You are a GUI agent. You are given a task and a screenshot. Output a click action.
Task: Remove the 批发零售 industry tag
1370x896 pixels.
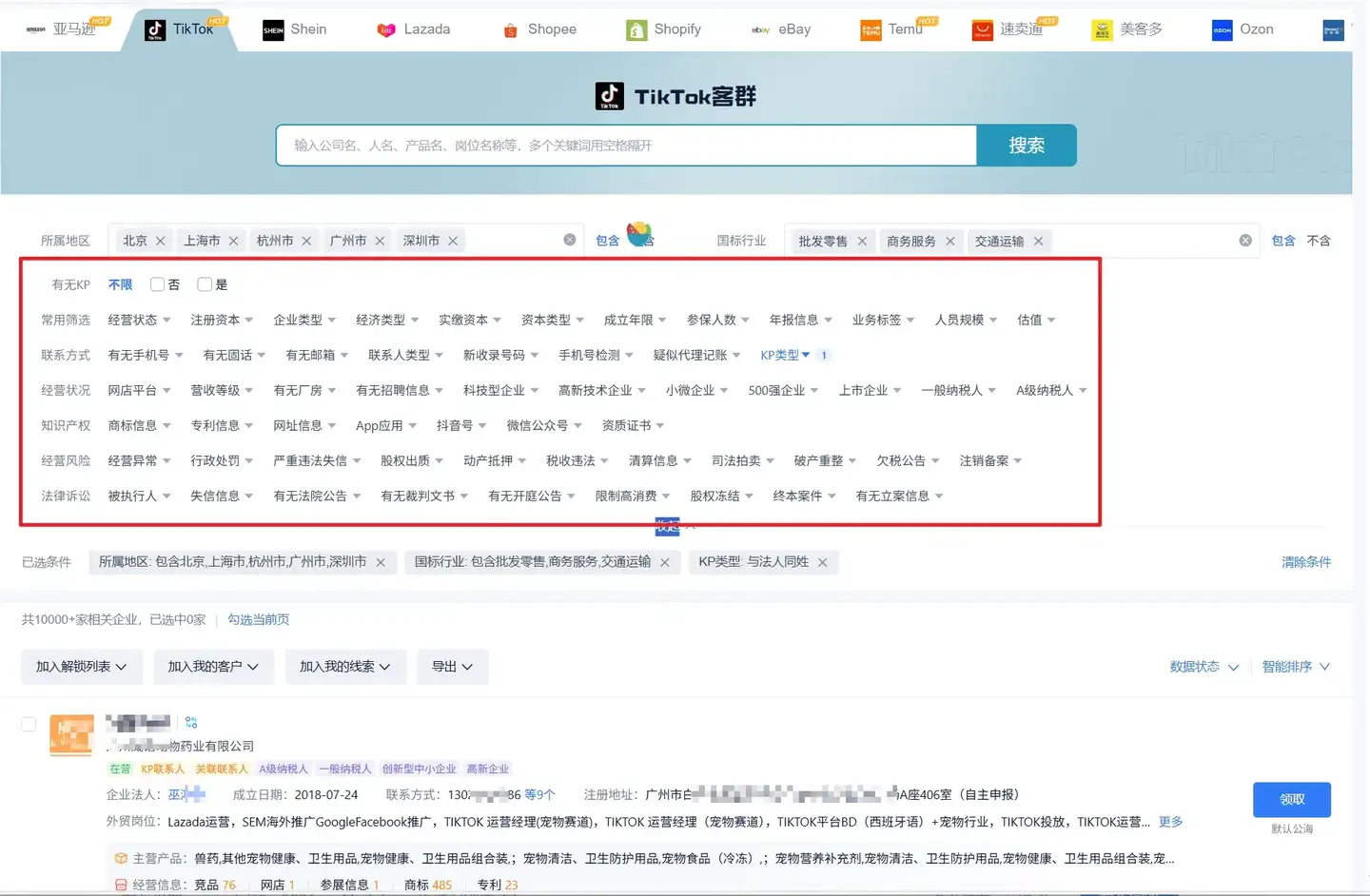click(862, 241)
